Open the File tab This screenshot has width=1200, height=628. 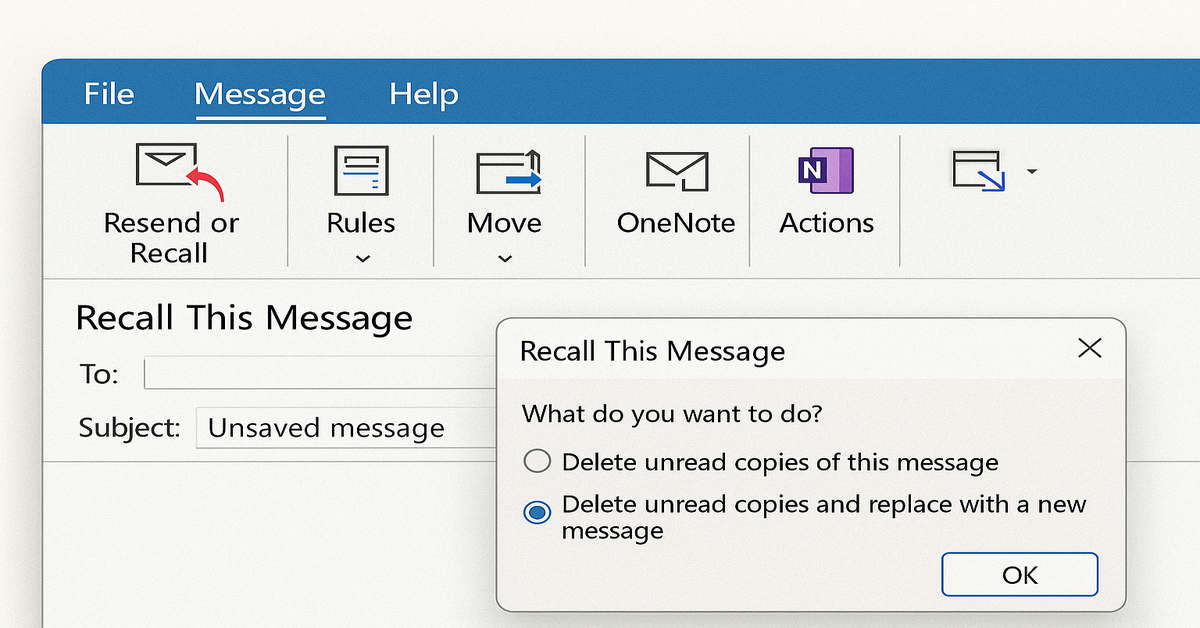[x=109, y=94]
